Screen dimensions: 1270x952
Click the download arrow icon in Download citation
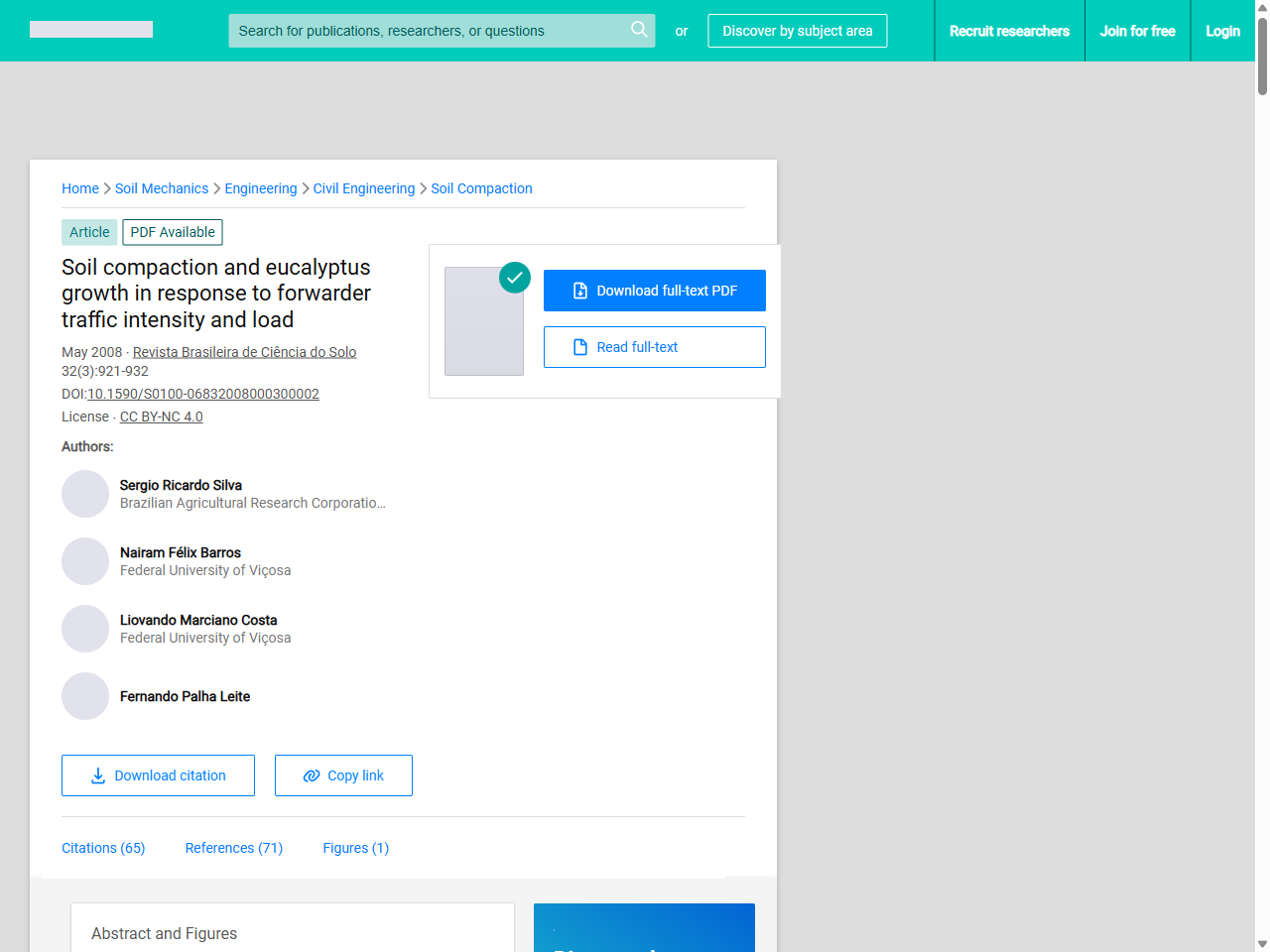pyautogui.click(x=96, y=774)
